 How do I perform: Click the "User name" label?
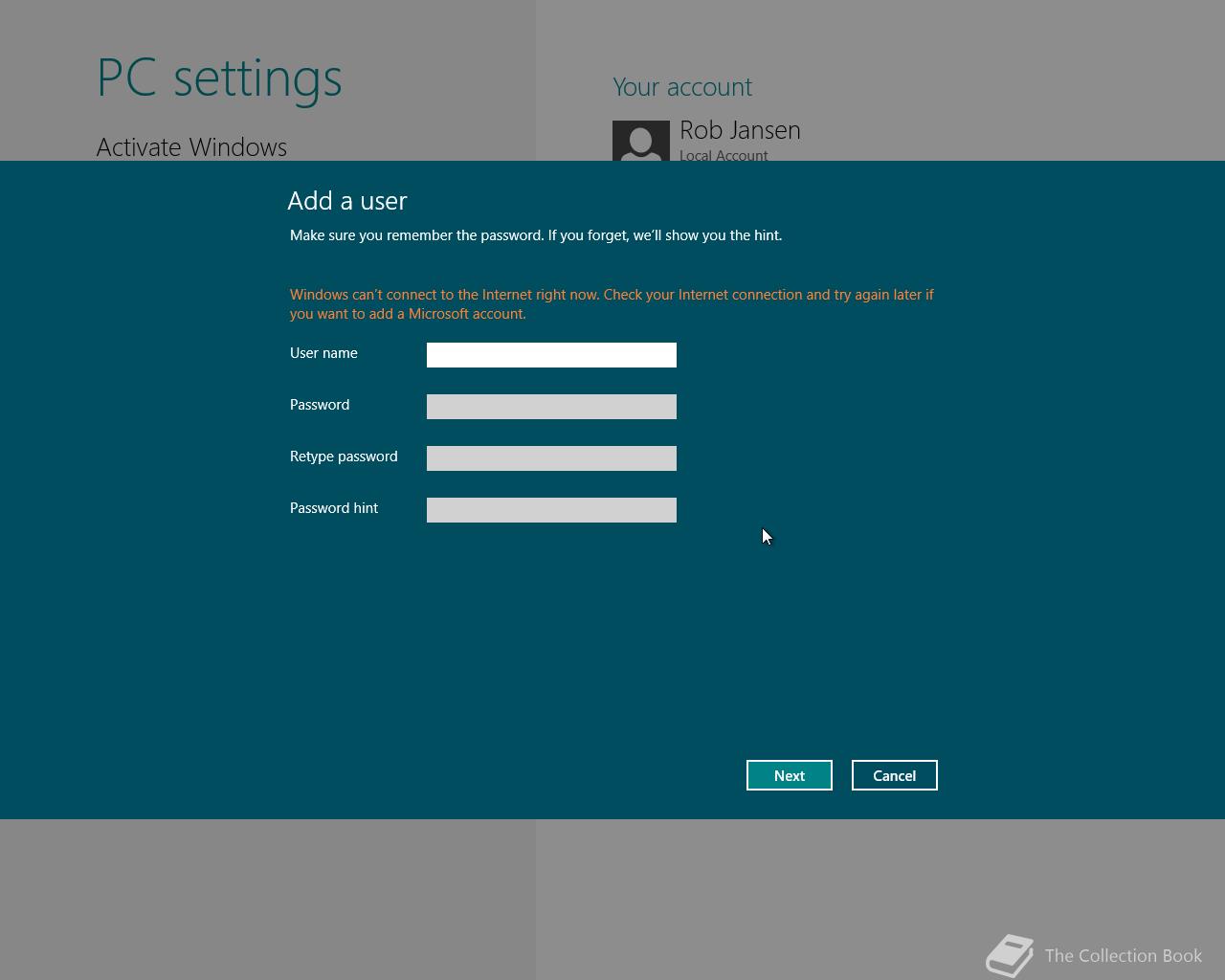coord(323,353)
